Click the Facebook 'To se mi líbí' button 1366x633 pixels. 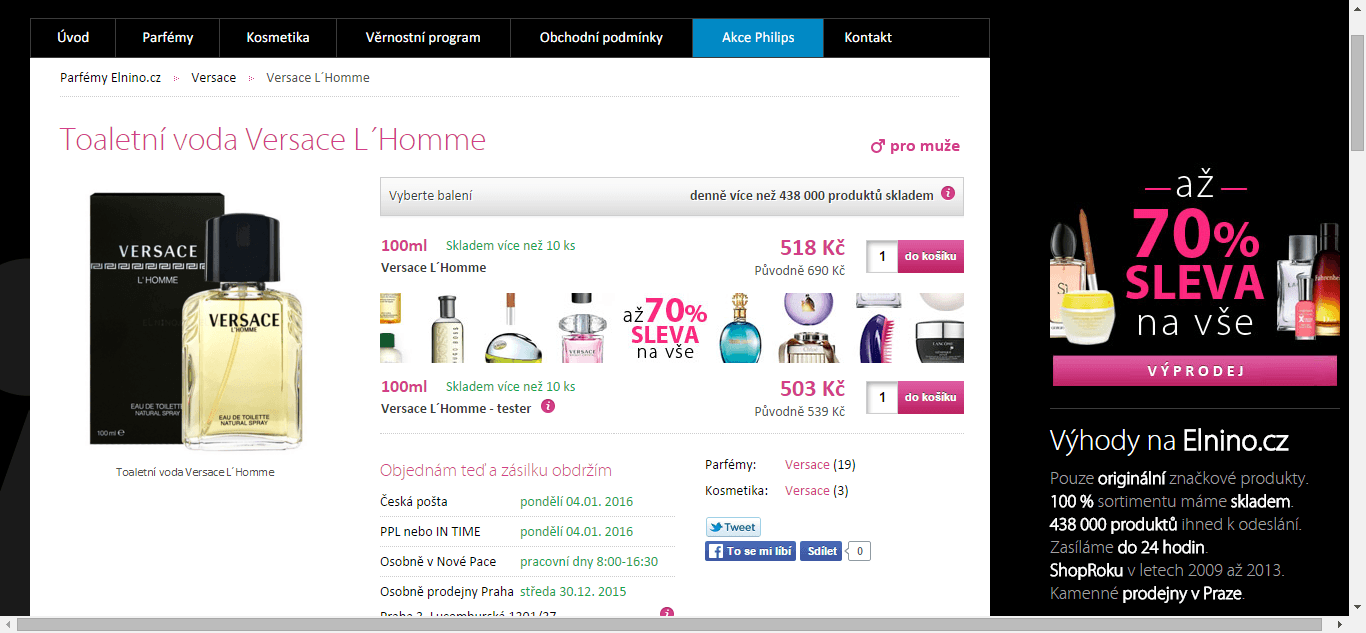(750, 551)
